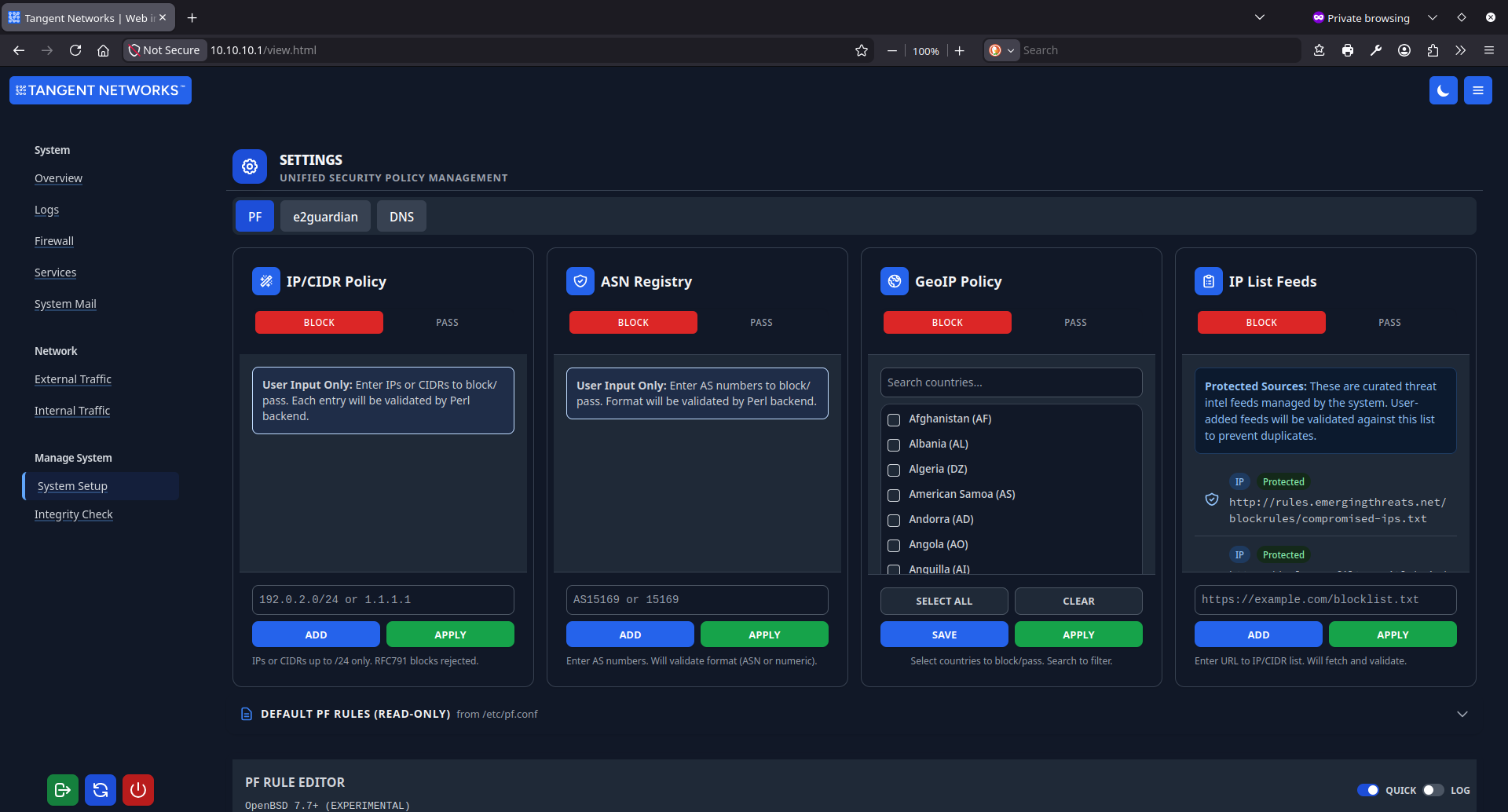The width and height of the screenshot is (1508, 812).
Task: Click the red power-off icon
Action: pos(138,790)
